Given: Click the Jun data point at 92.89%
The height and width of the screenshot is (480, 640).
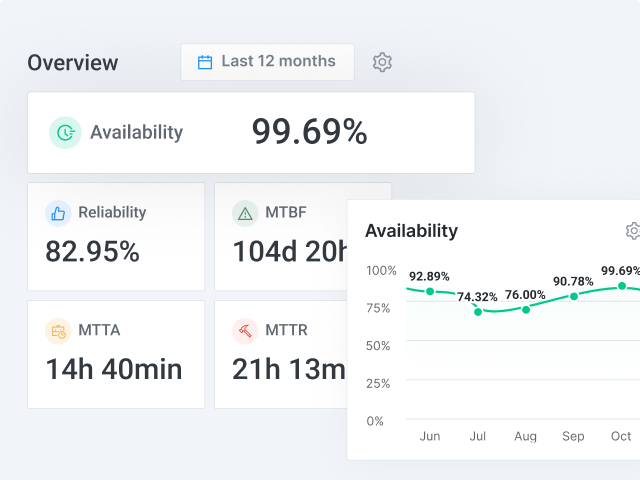Looking at the screenshot, I should pyautogui.click(x=430, y=291).
